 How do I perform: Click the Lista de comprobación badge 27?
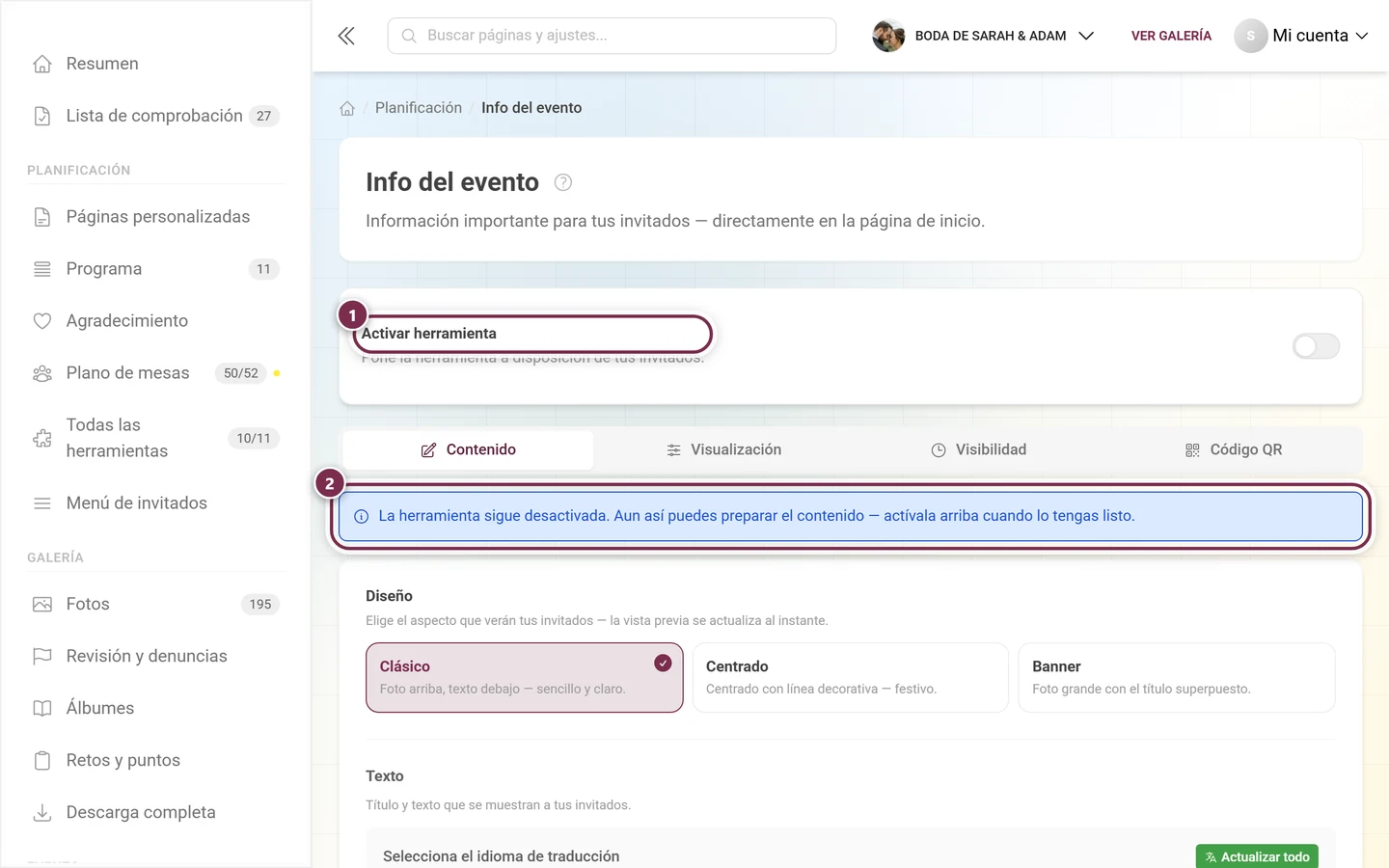[x=264, y=116]
